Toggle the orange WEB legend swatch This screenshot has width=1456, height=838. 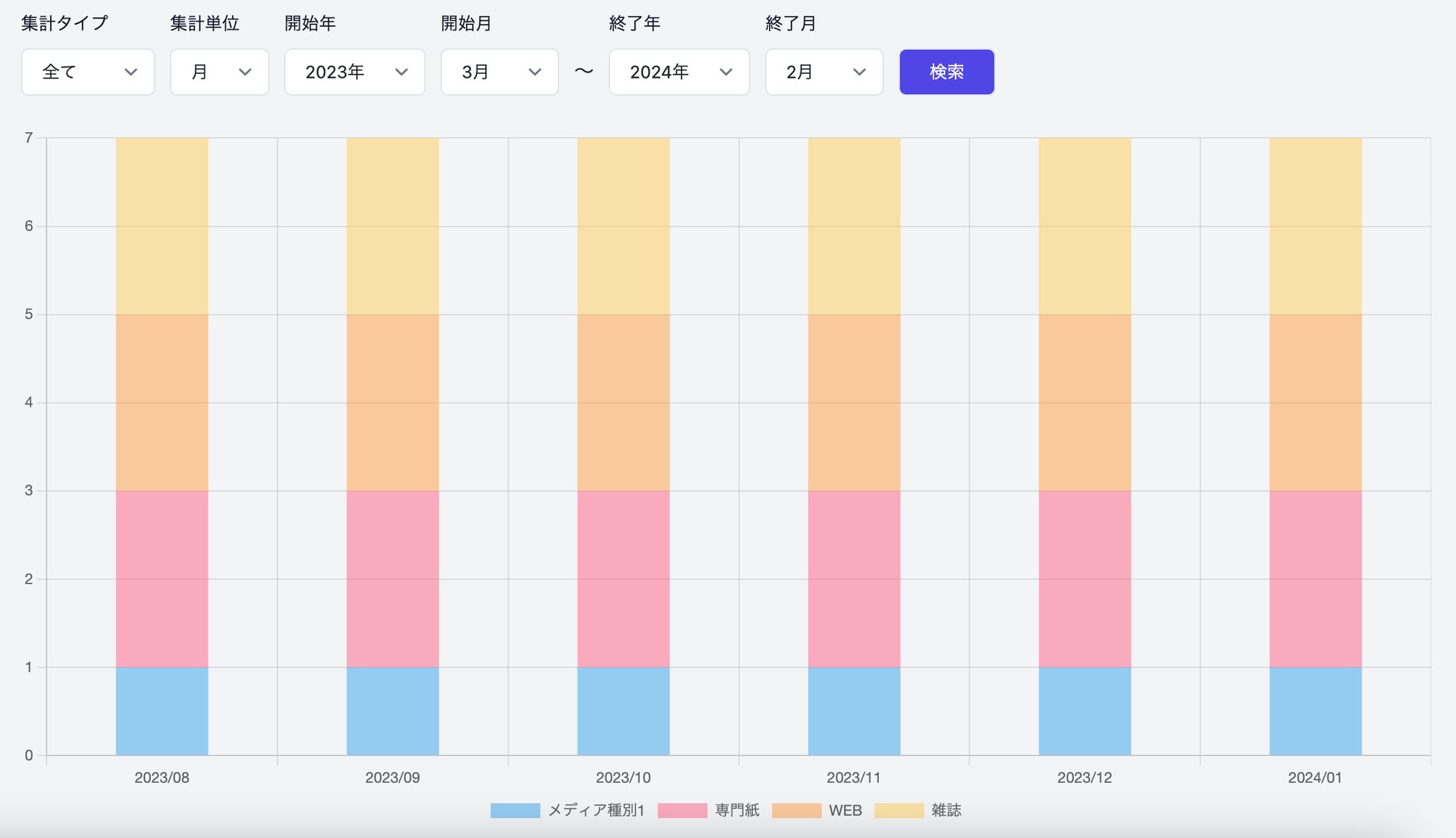click(796, 810)
